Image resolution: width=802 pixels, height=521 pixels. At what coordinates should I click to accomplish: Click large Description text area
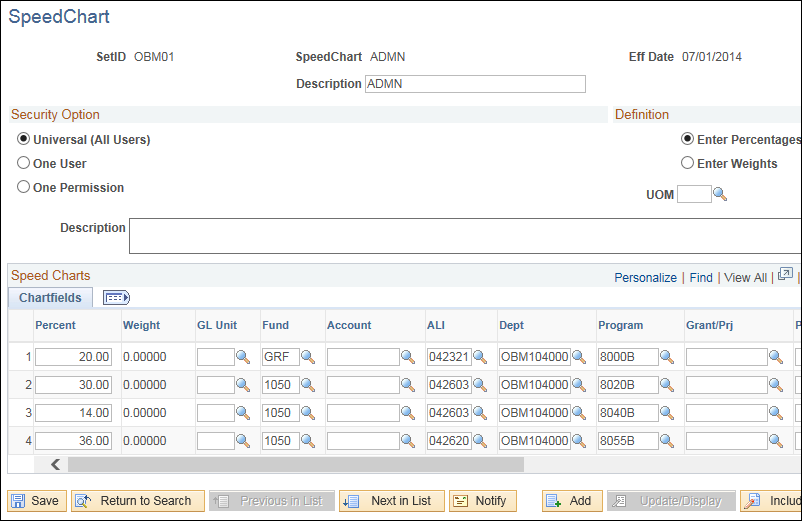pyautogui.click(x=465, y=236)
